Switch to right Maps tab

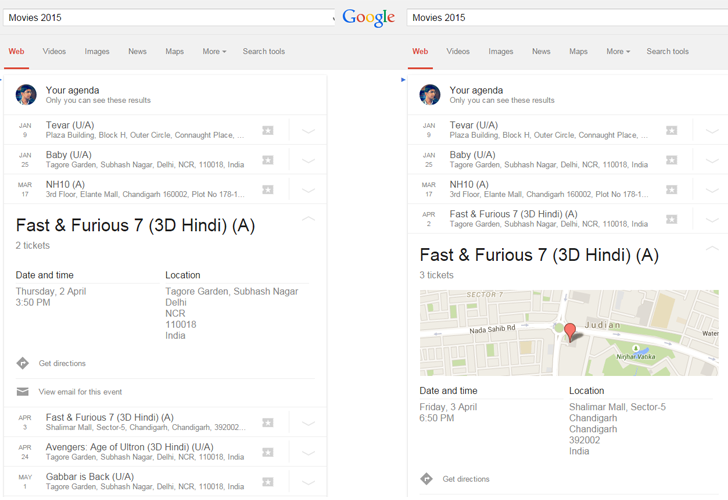578,52
